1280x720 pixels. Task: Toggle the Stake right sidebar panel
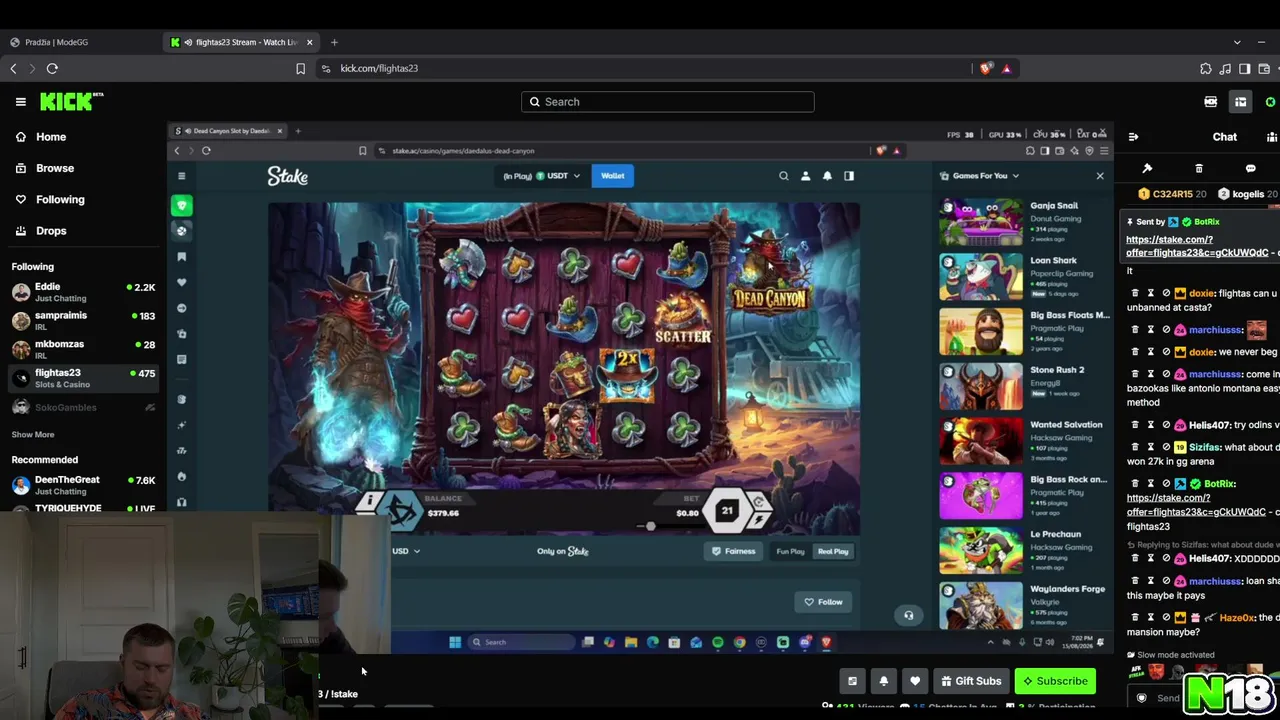tap(849, 176)
